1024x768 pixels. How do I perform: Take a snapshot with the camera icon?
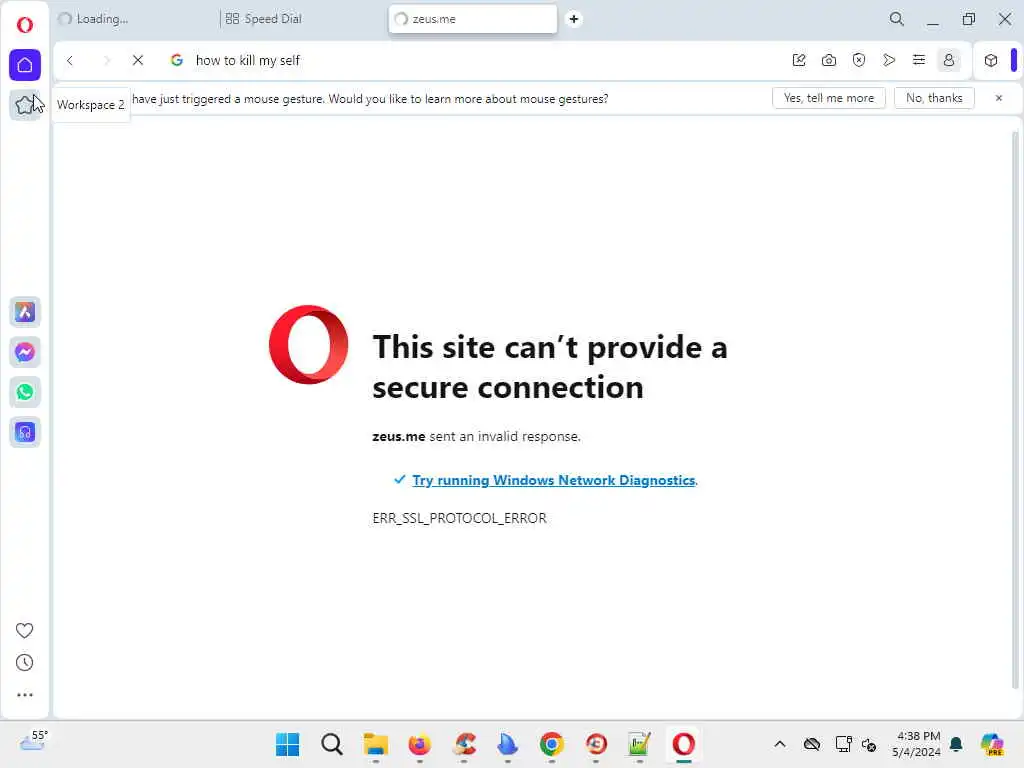pos(829,60)
